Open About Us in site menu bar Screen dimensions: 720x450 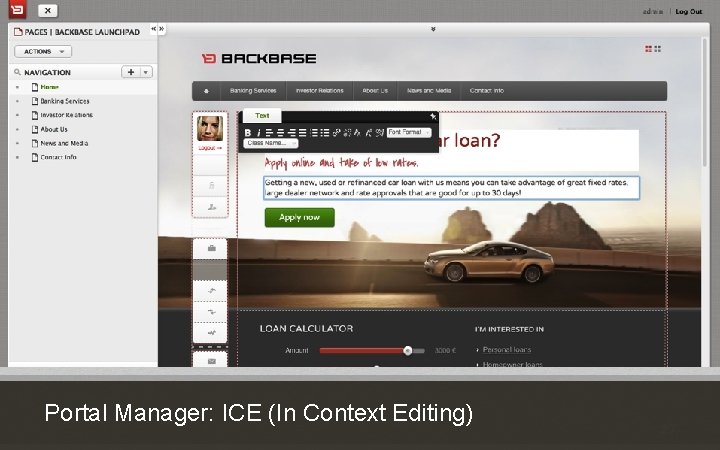pyautogui.click(x=375, y=91)
